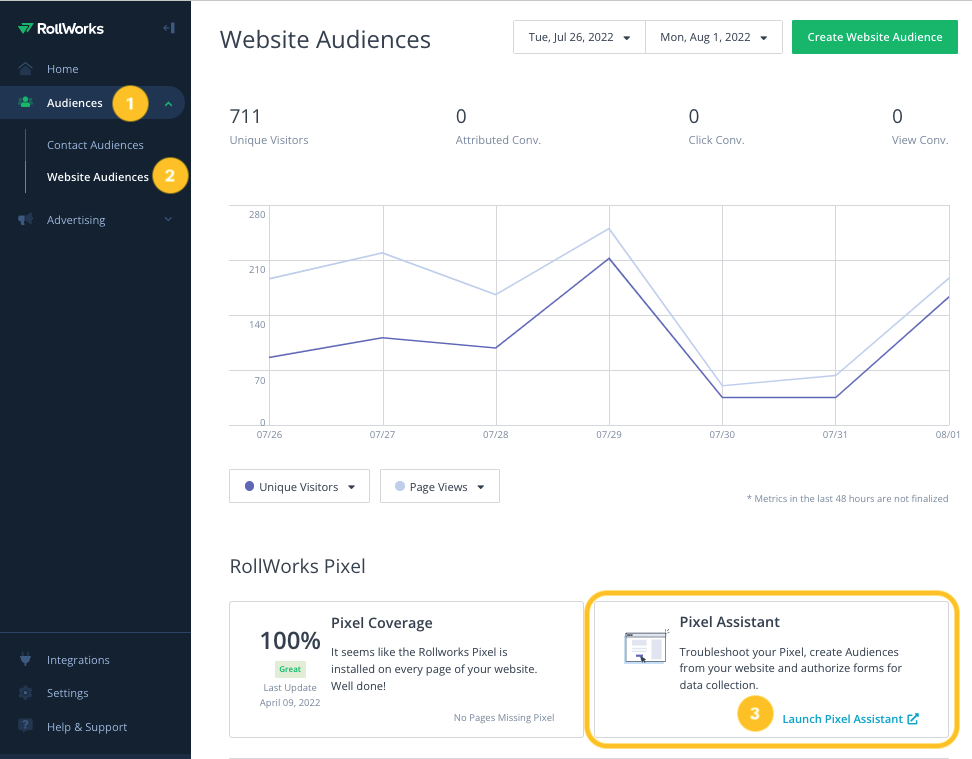This screenshot has height=759, width=972.
Task: Click the Pixel Coverage card title
Action: [382, 623]
